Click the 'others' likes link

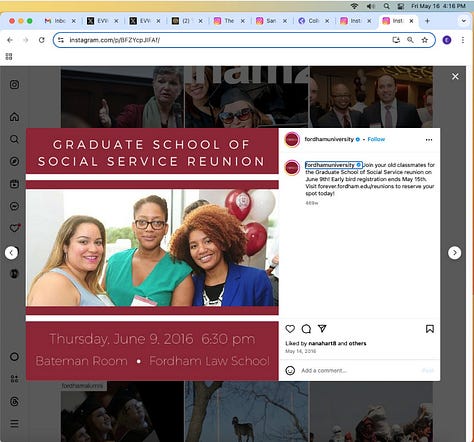click(357, 343)
